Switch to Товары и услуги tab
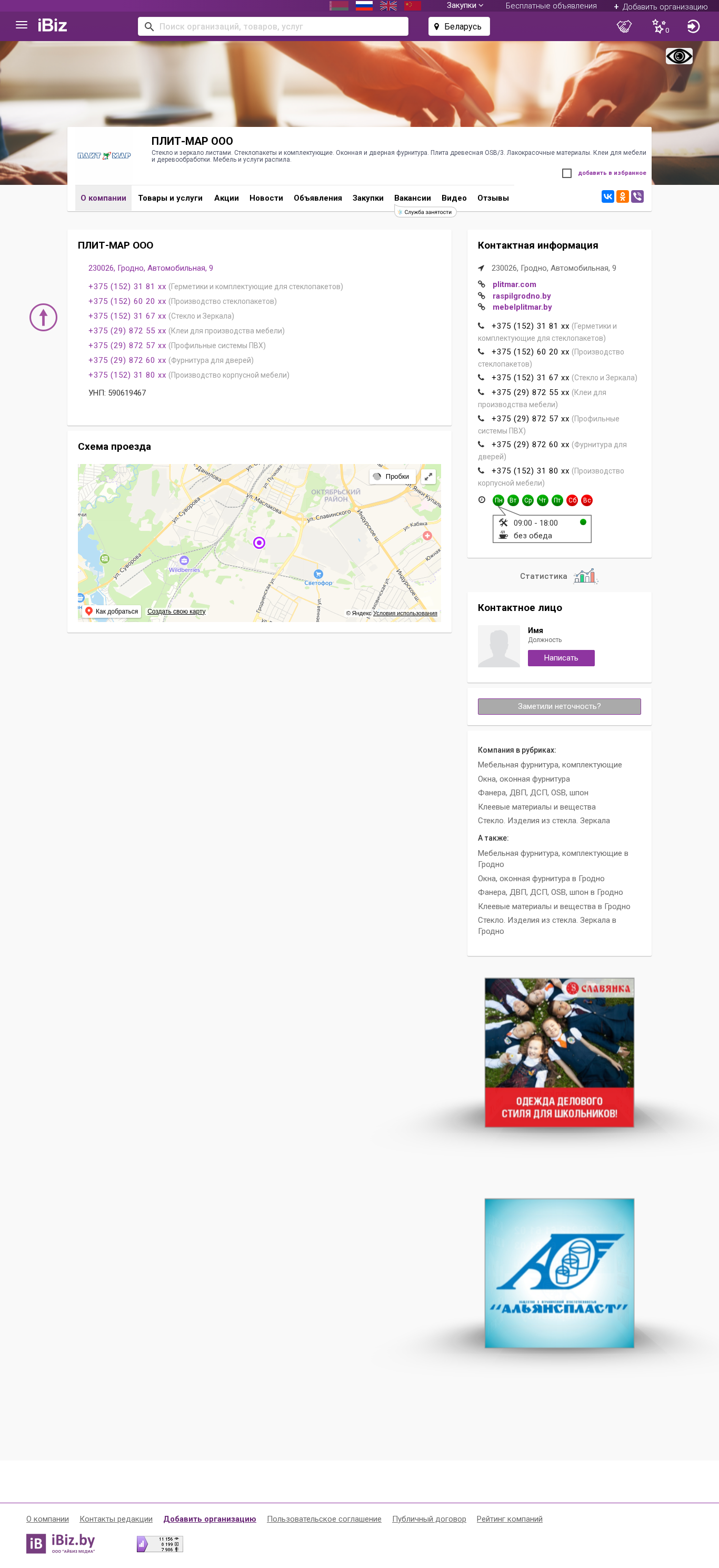 coord(171,199)
